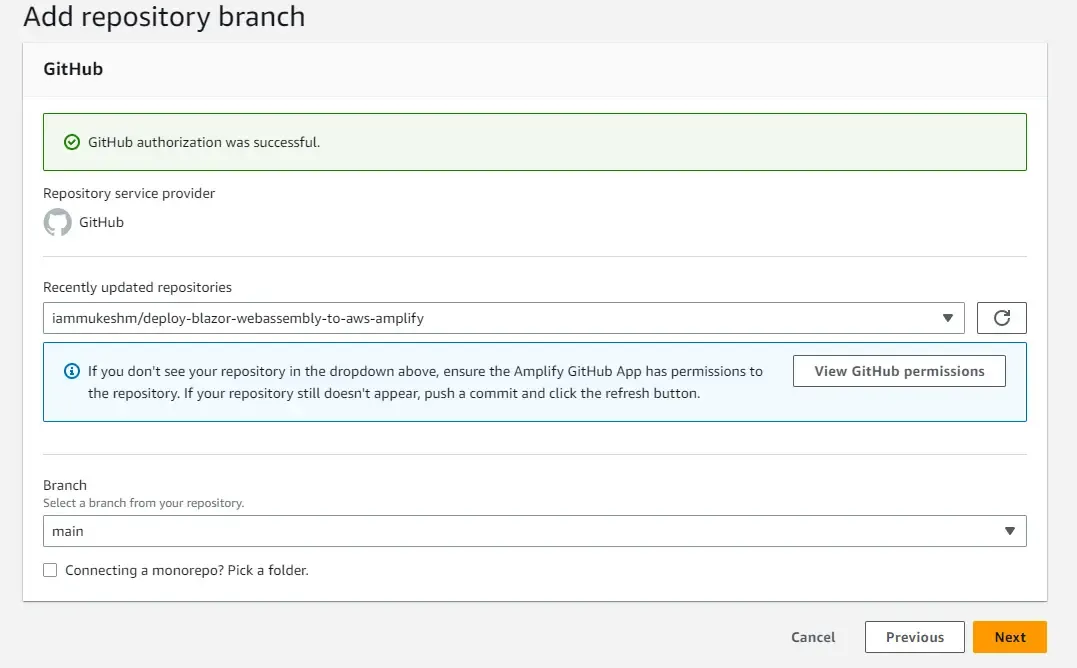Click the dropdown caret on the branch selector
This screenshot has width=1077, height=668.
(x=1009, y=531)
